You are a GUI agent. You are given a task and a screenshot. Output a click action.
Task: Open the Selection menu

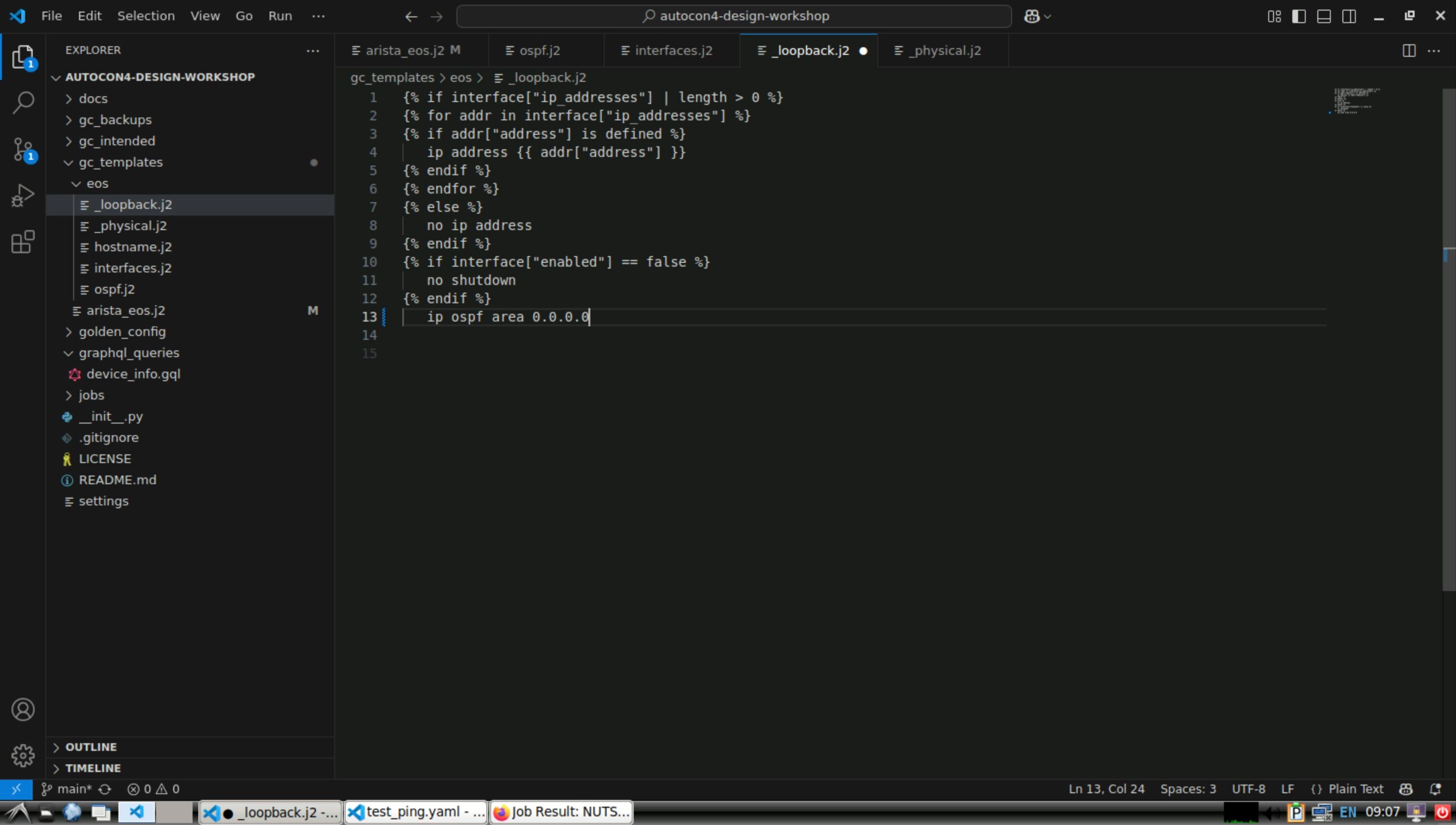(146, 16)
